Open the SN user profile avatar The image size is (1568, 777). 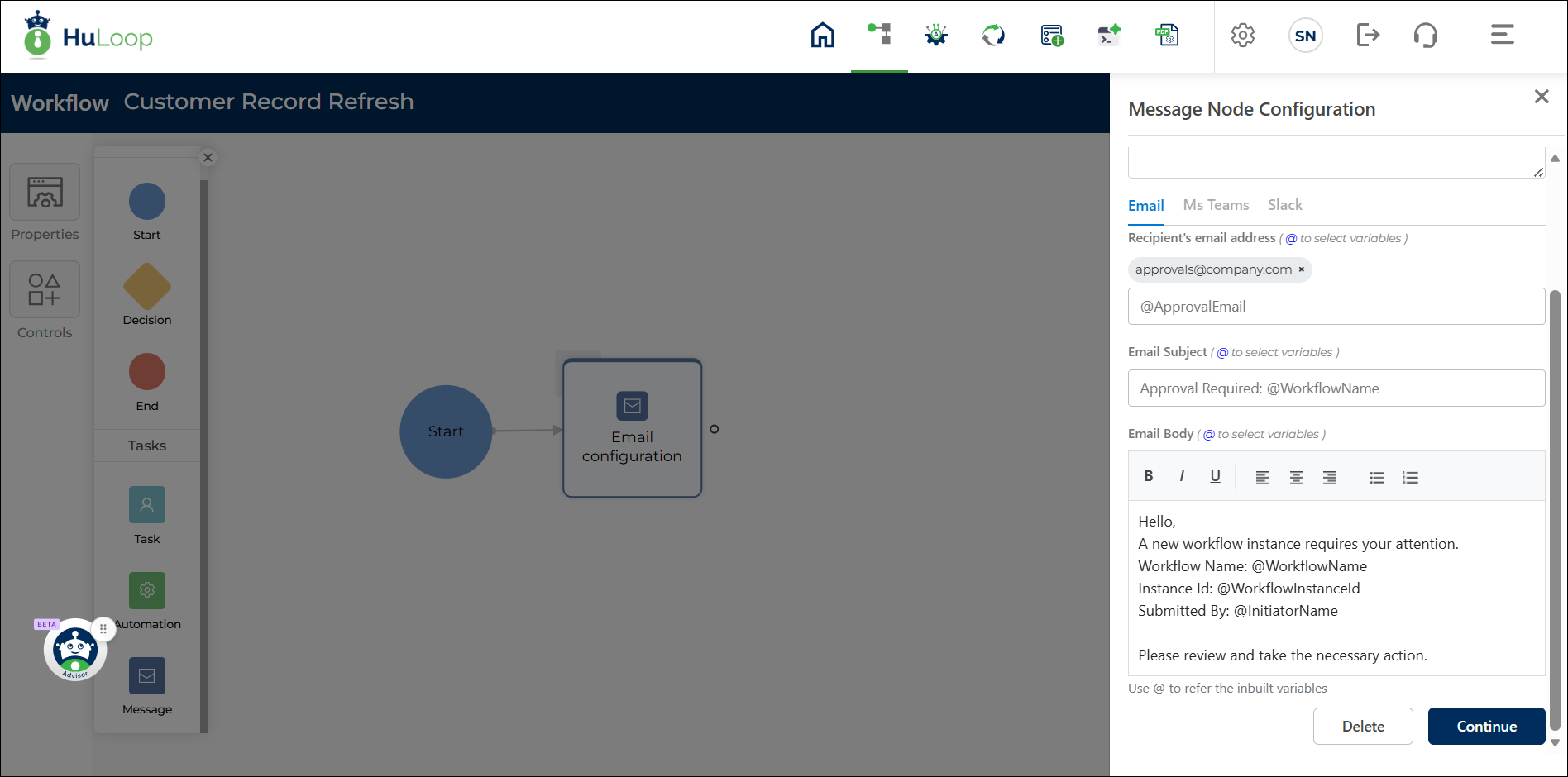[x=1305, y=36]
